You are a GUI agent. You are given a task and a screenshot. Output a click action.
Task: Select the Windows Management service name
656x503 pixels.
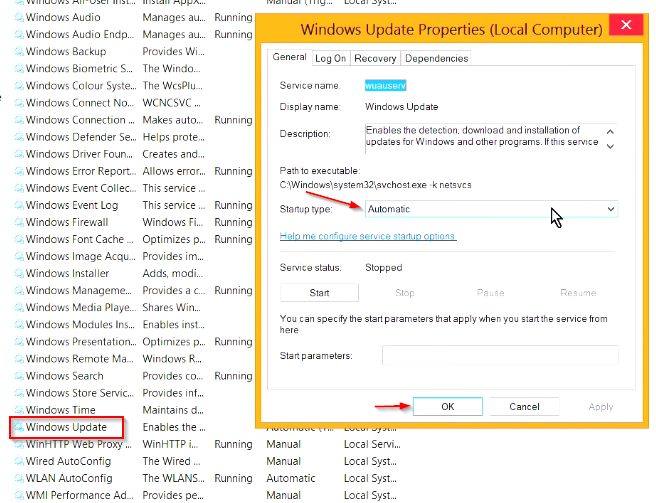79,291
